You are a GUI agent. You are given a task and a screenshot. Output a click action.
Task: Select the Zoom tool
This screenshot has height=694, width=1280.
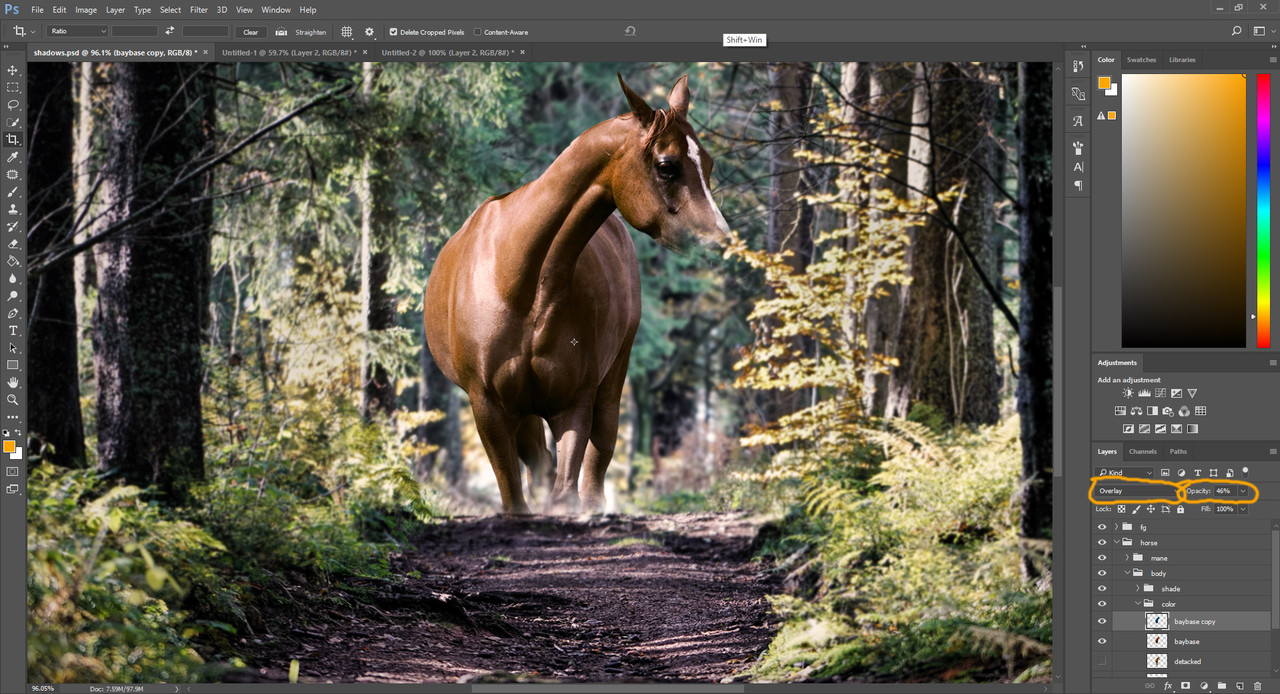click(x=13, y=399)
